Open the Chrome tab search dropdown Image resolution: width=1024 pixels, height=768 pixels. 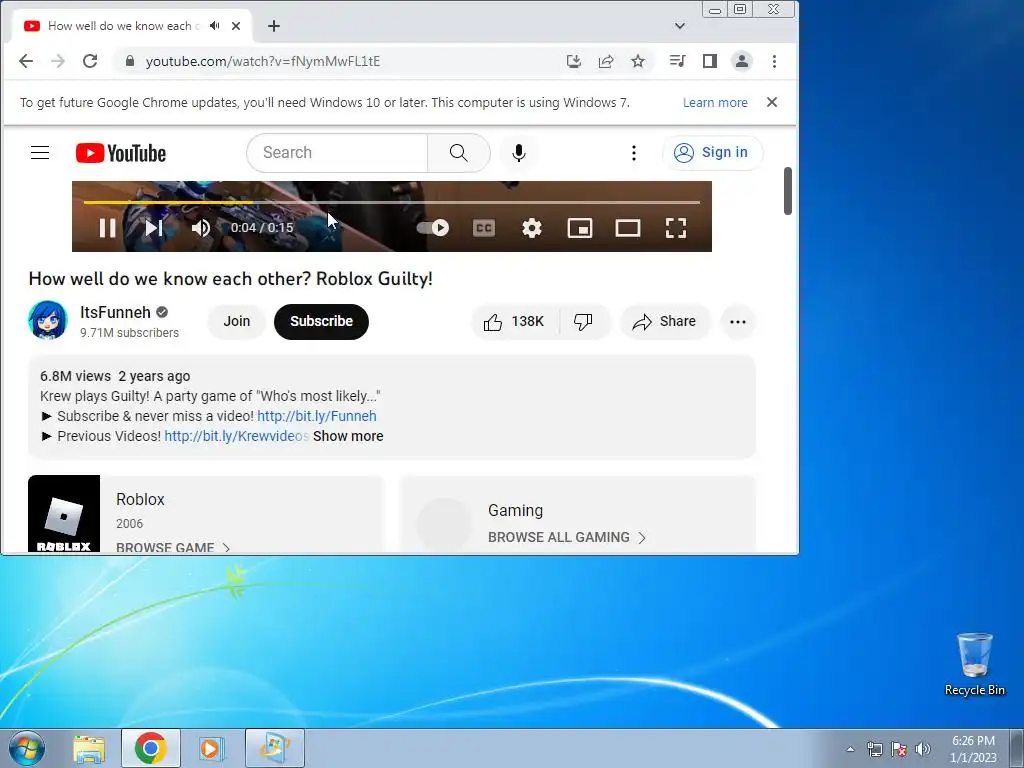(x=680, y=26)
